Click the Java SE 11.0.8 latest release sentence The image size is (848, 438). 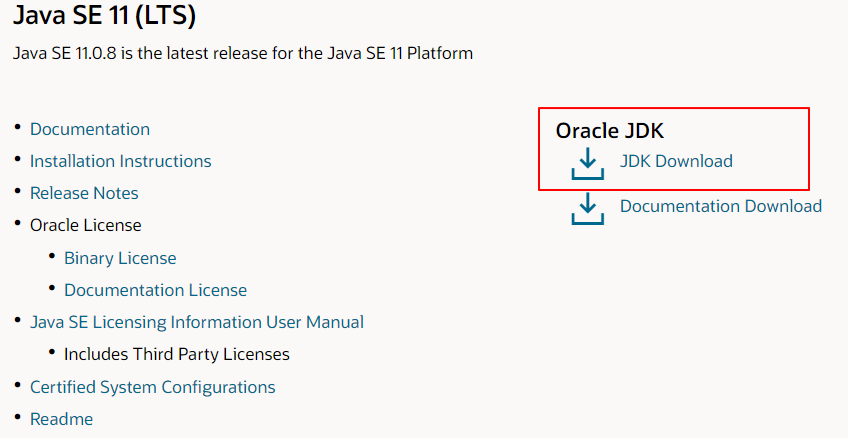click(x=243, y=53)
